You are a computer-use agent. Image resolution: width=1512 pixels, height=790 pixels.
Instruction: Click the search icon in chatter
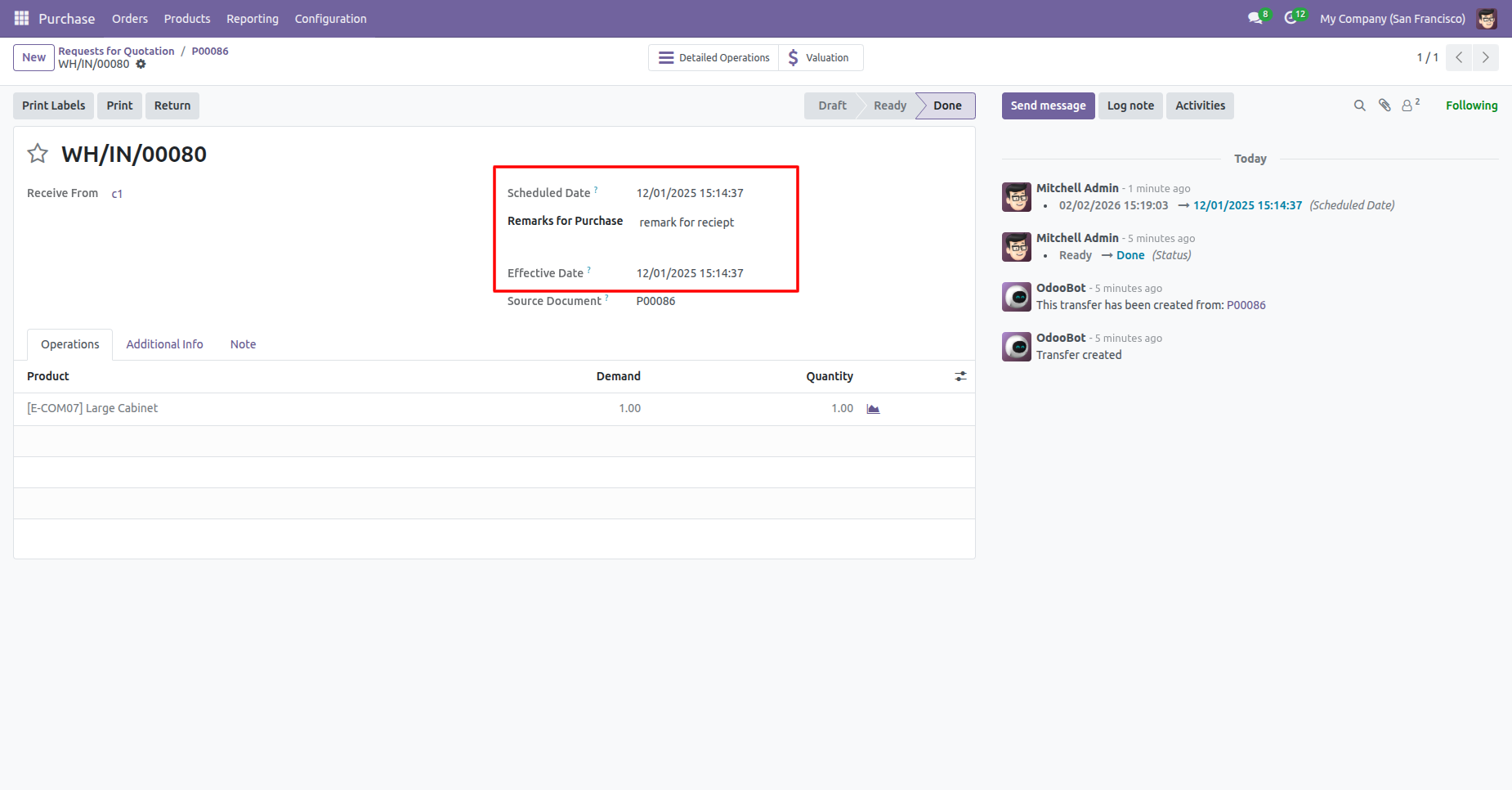click(1359, 105)
